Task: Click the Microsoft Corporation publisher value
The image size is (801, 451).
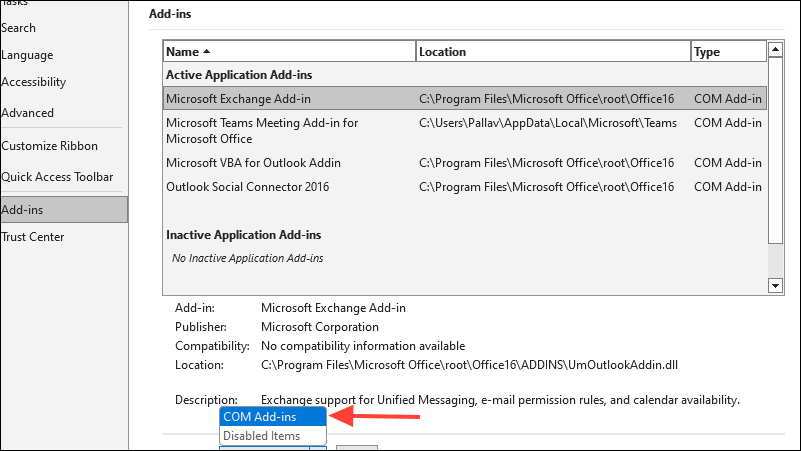Action: 320,327
